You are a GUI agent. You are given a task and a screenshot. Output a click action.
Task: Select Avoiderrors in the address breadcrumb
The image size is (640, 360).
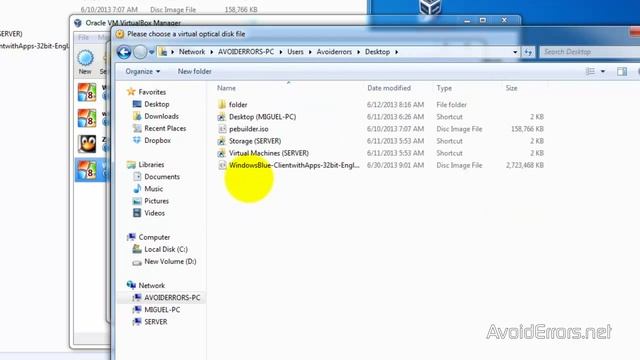tap(334, 52)
